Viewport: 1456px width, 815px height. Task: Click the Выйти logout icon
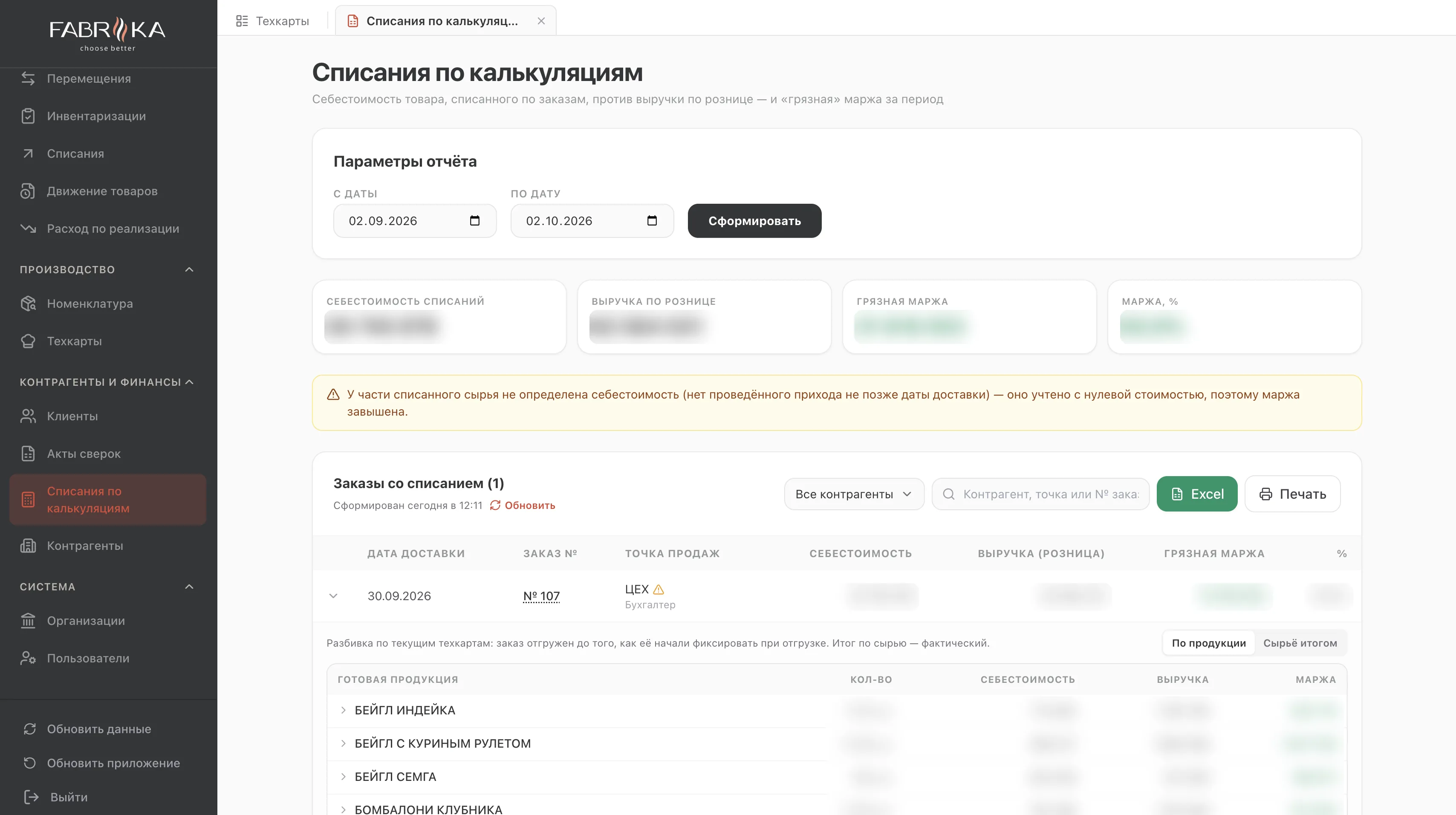31,797
